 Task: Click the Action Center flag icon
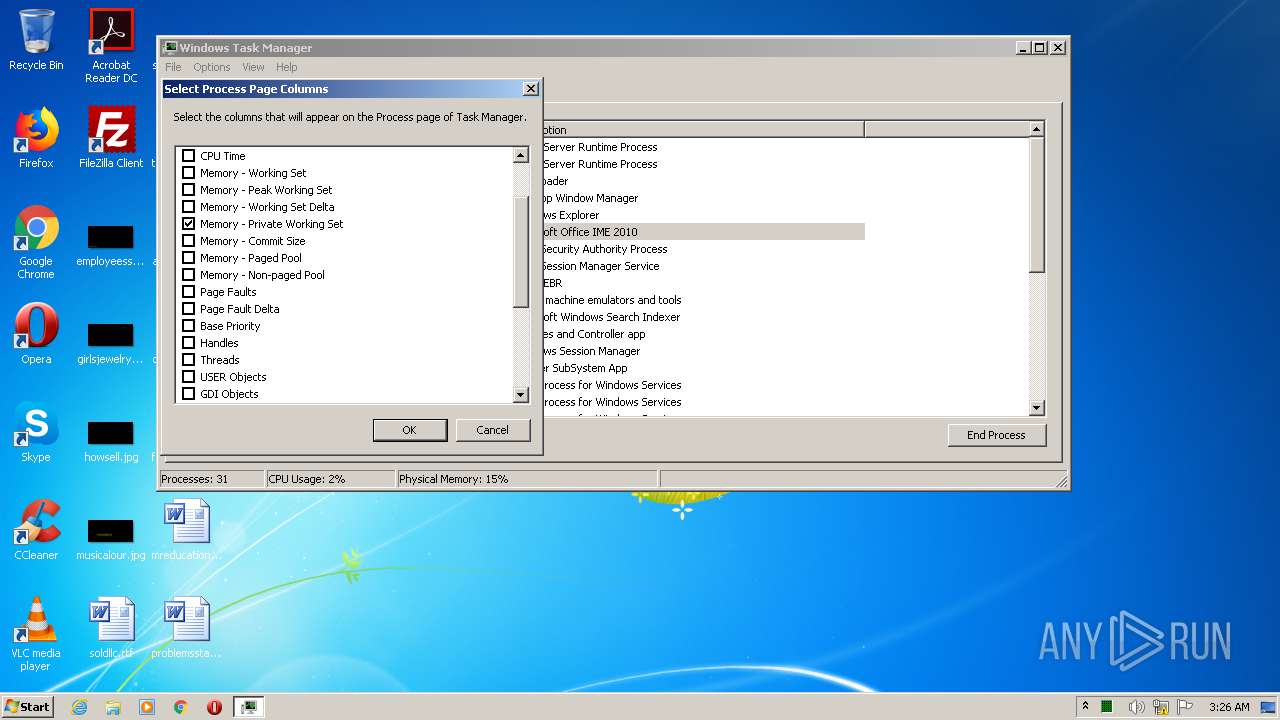coord(1185,707)
